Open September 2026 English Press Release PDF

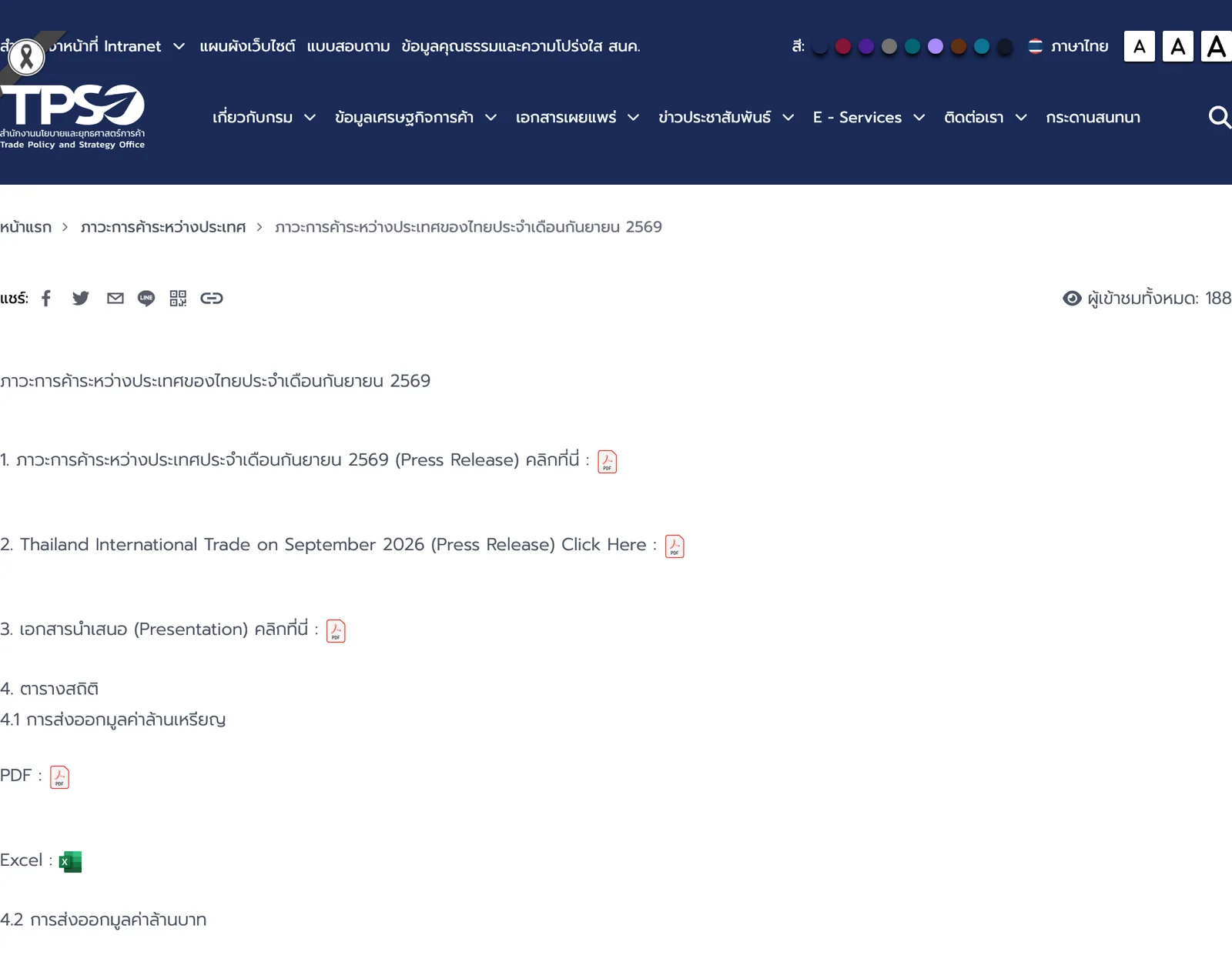(x=675, y=546)
